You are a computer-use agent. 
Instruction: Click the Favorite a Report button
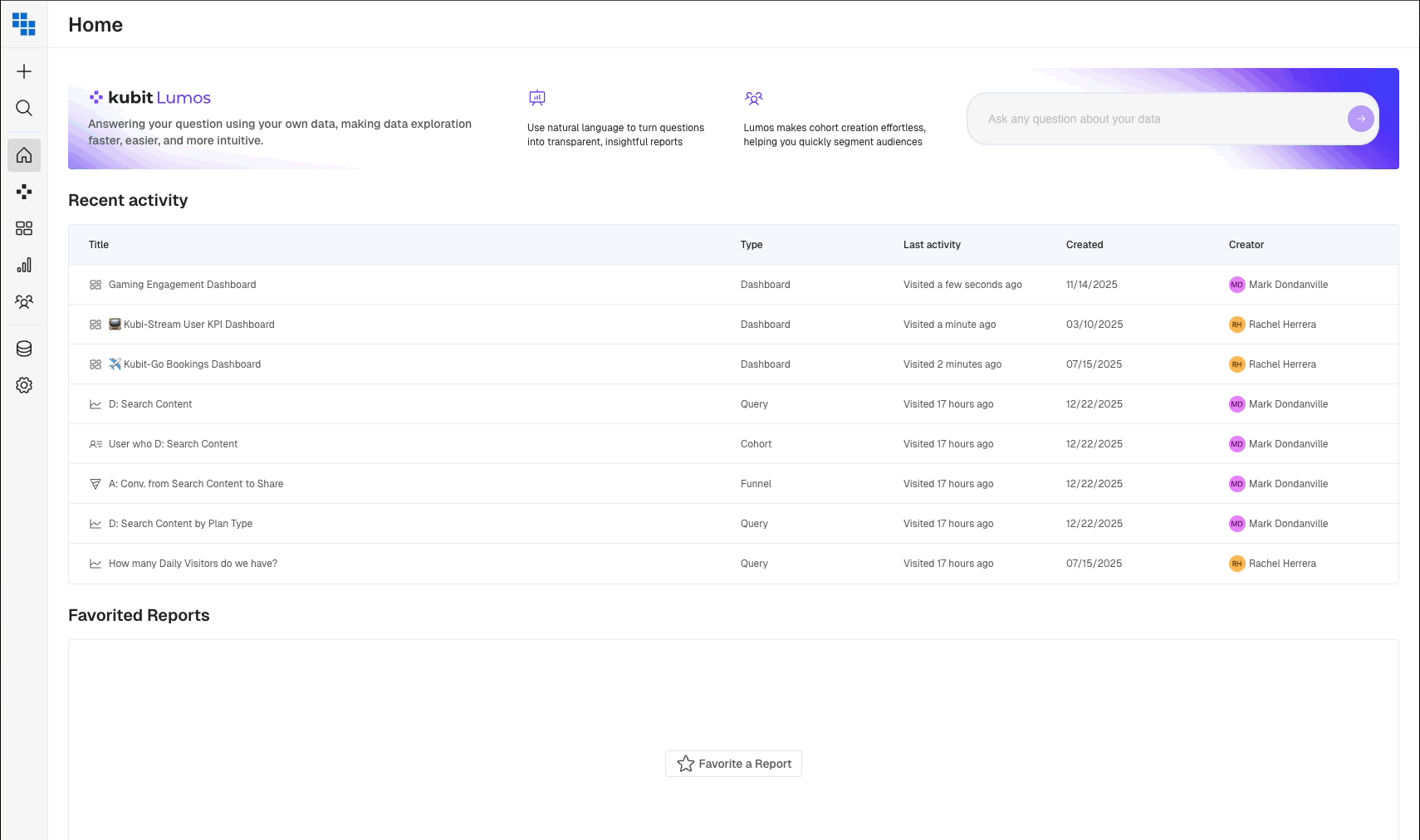click(x=733, y=764)
